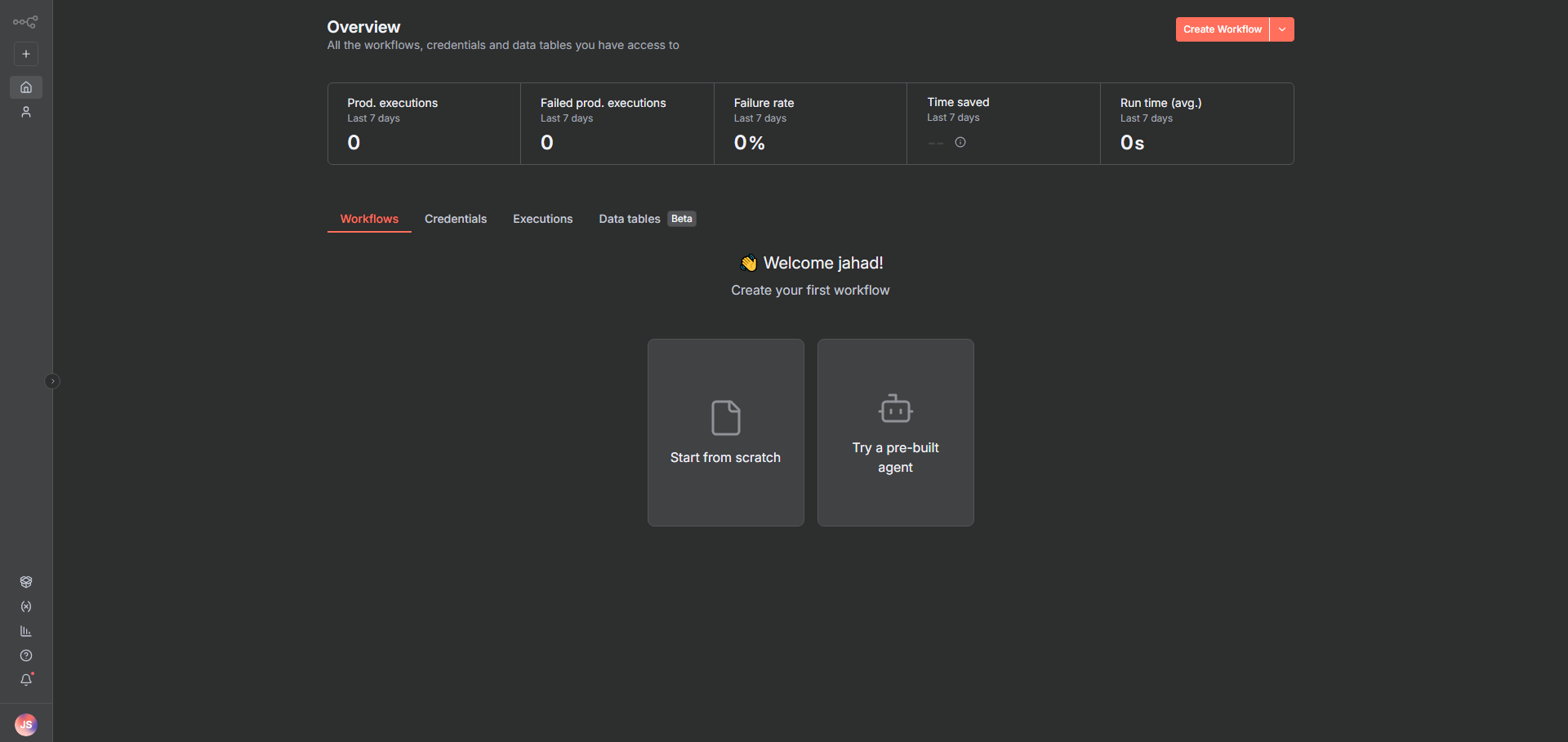This screenshot has width=1568, height=742.
Task: Open the Variables (x) icon
Action: click(x=26, y=606)
